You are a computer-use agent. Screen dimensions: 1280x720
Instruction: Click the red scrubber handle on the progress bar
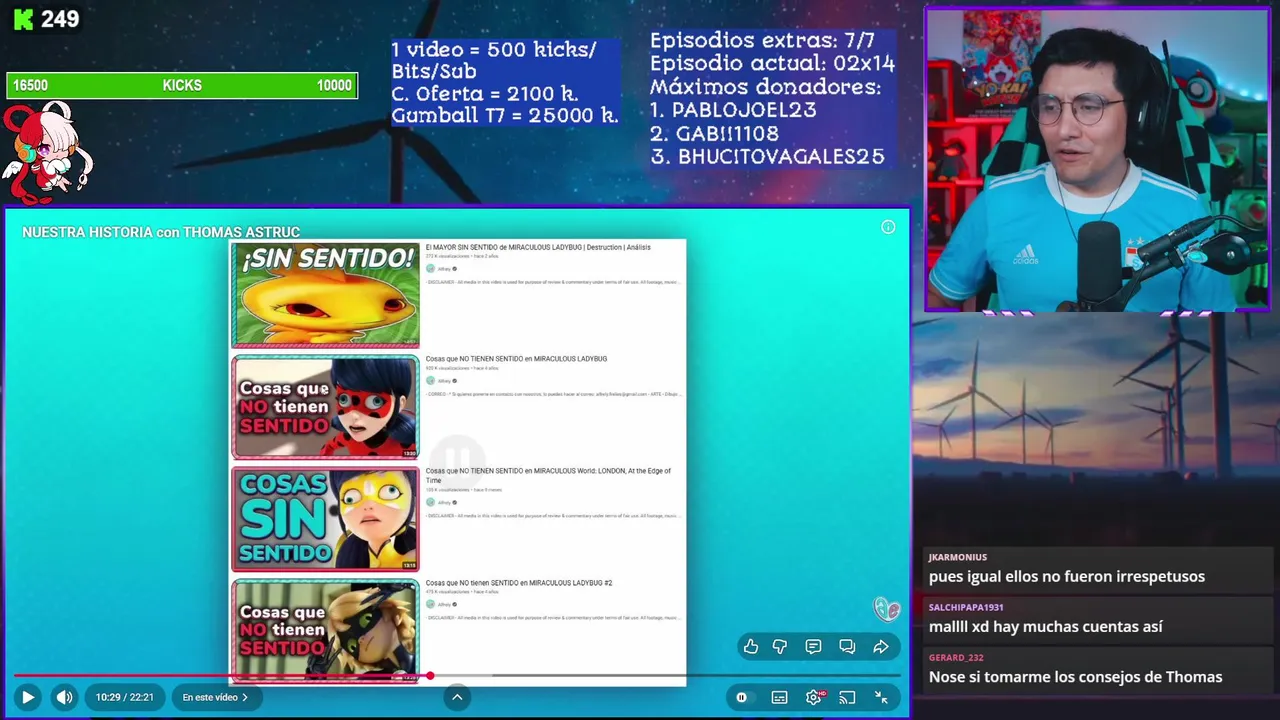coord(430,676)
